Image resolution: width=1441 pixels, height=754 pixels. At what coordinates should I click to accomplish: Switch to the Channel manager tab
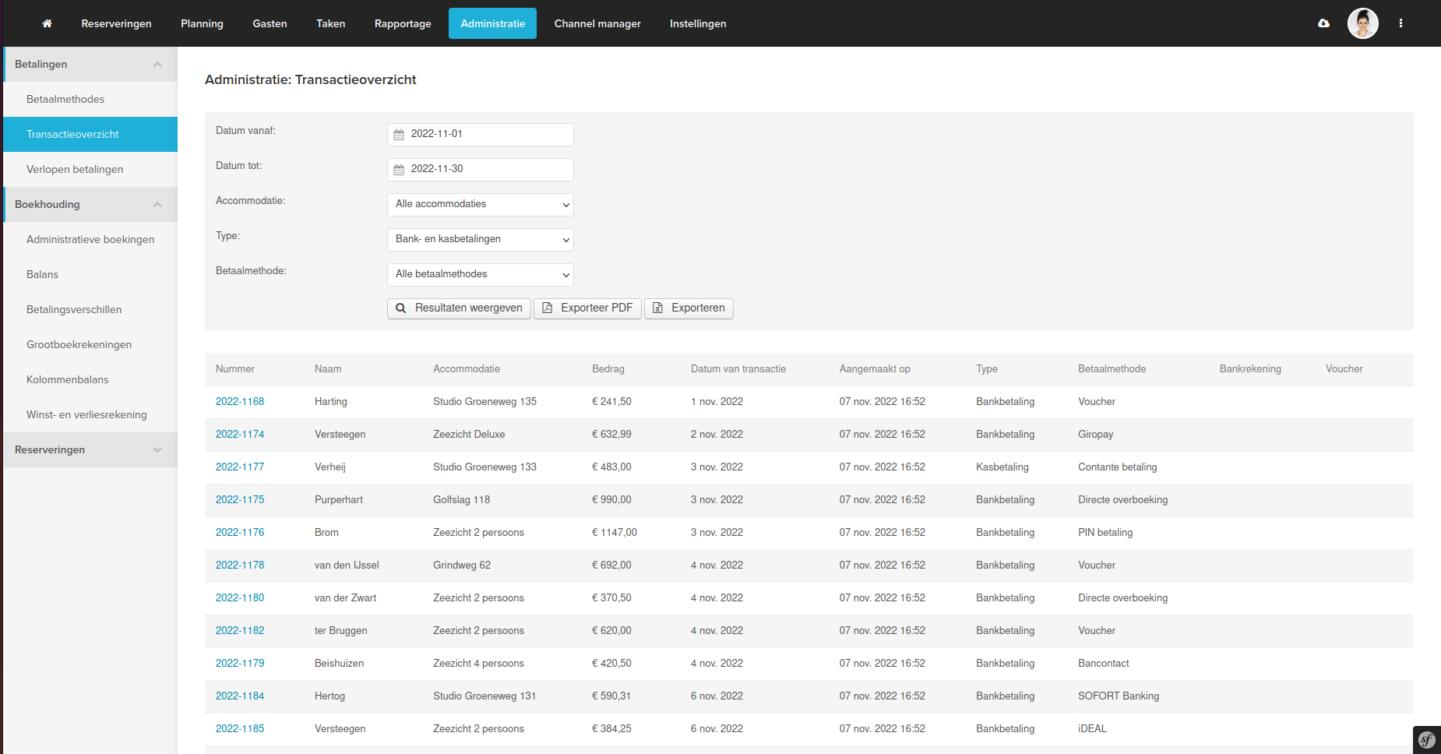click(x=597, y=24)
